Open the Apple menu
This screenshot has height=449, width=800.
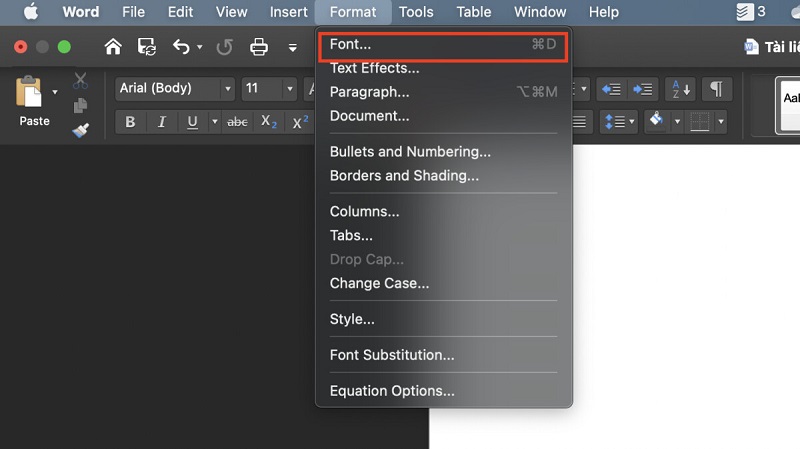tap(30, 12)
